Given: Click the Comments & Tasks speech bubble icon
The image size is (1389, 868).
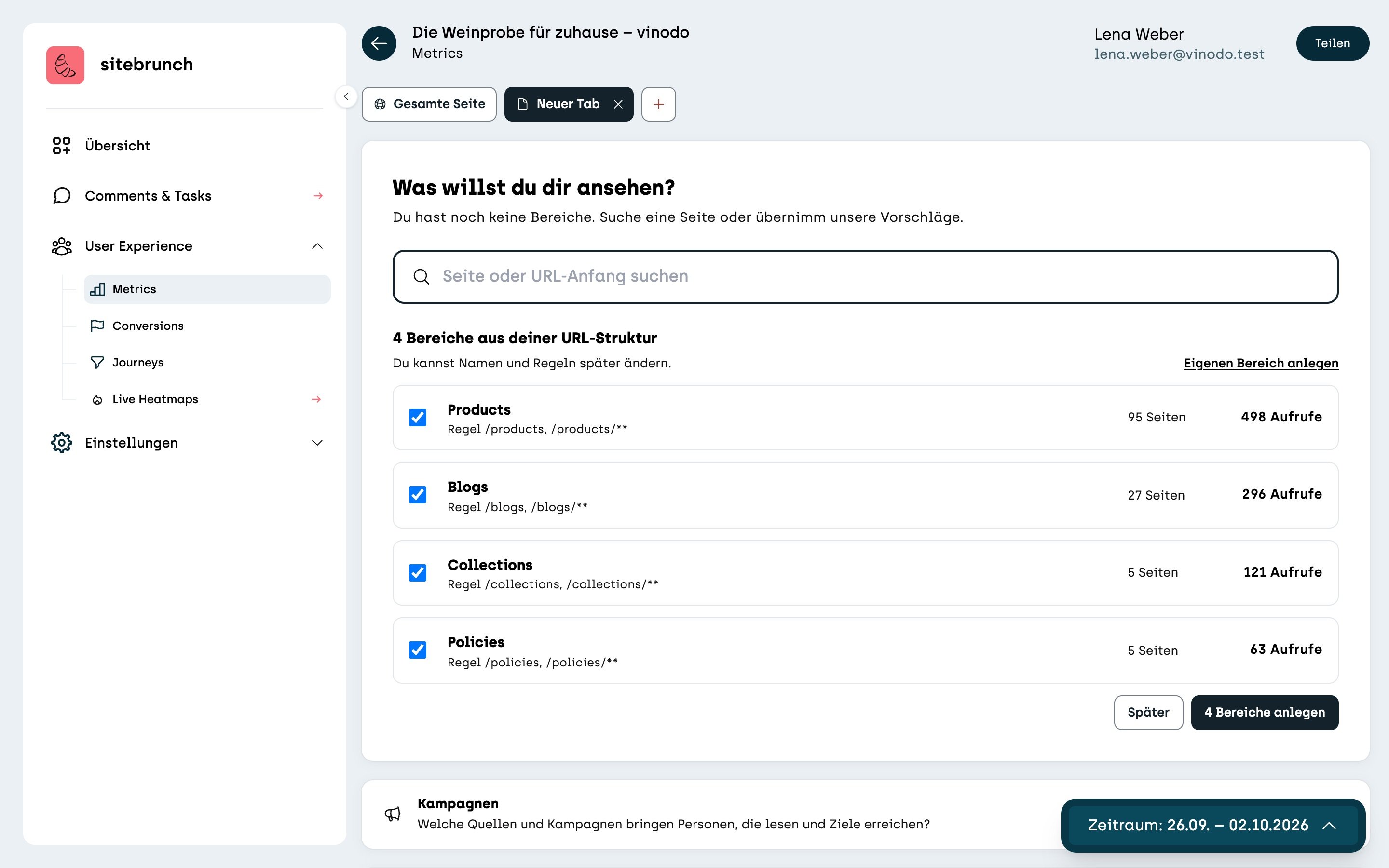Looking at the screenshot, I should (x=61, y=196).
